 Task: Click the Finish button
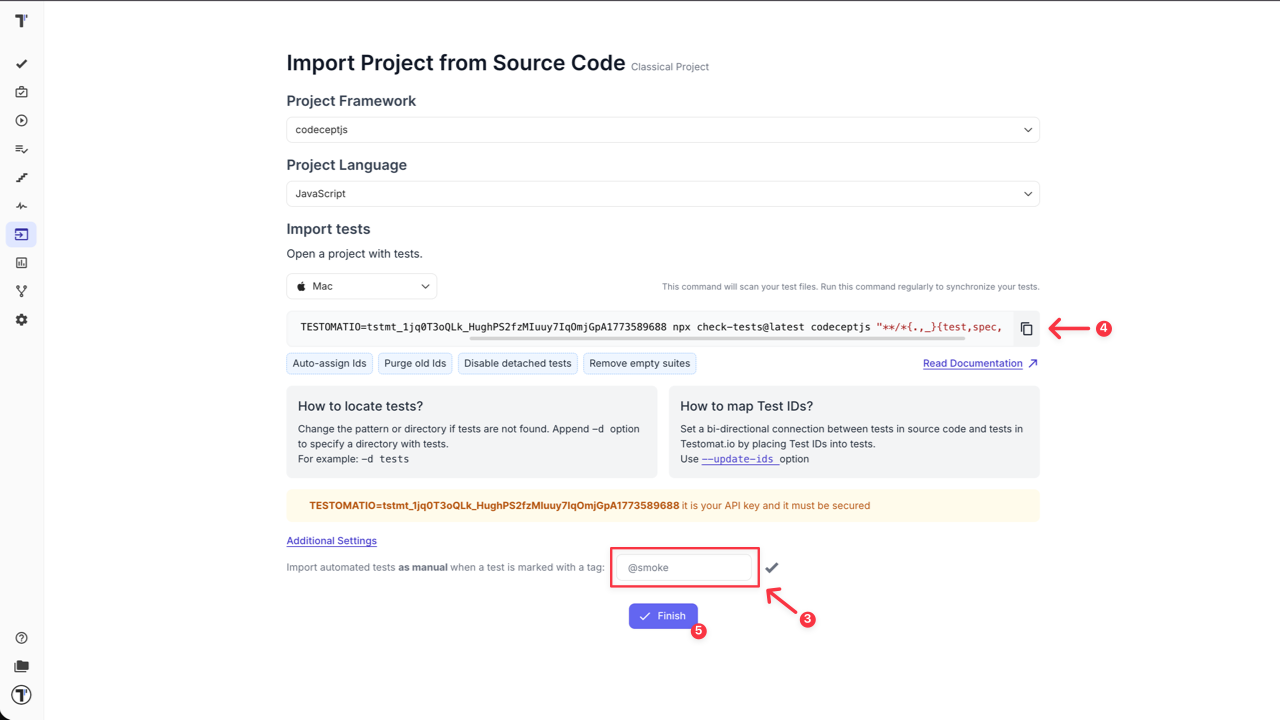coord(663,616)
